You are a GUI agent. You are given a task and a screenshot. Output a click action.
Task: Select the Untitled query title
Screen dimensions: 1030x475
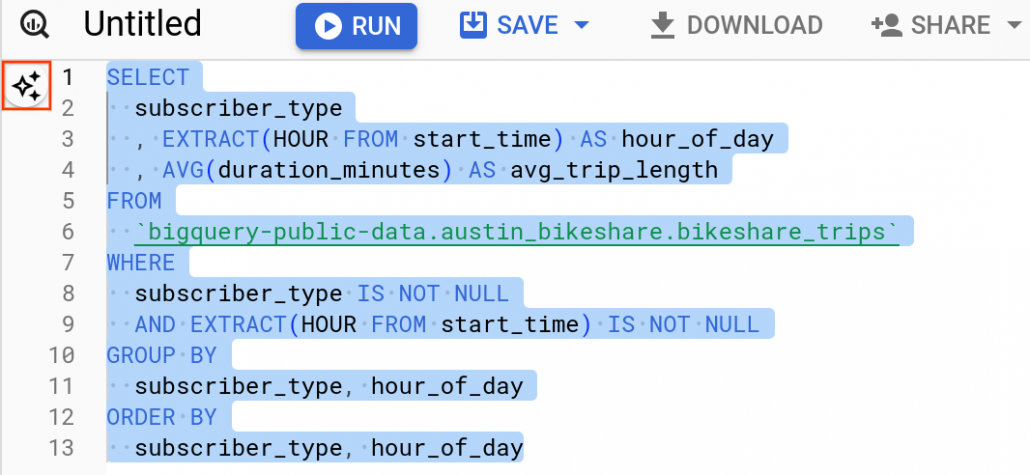[x=142, y=24]
